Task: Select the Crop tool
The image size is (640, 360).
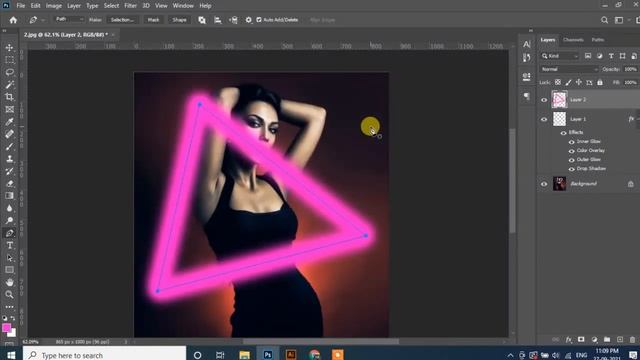Action: pyautogui.click(x=9, y=97)
